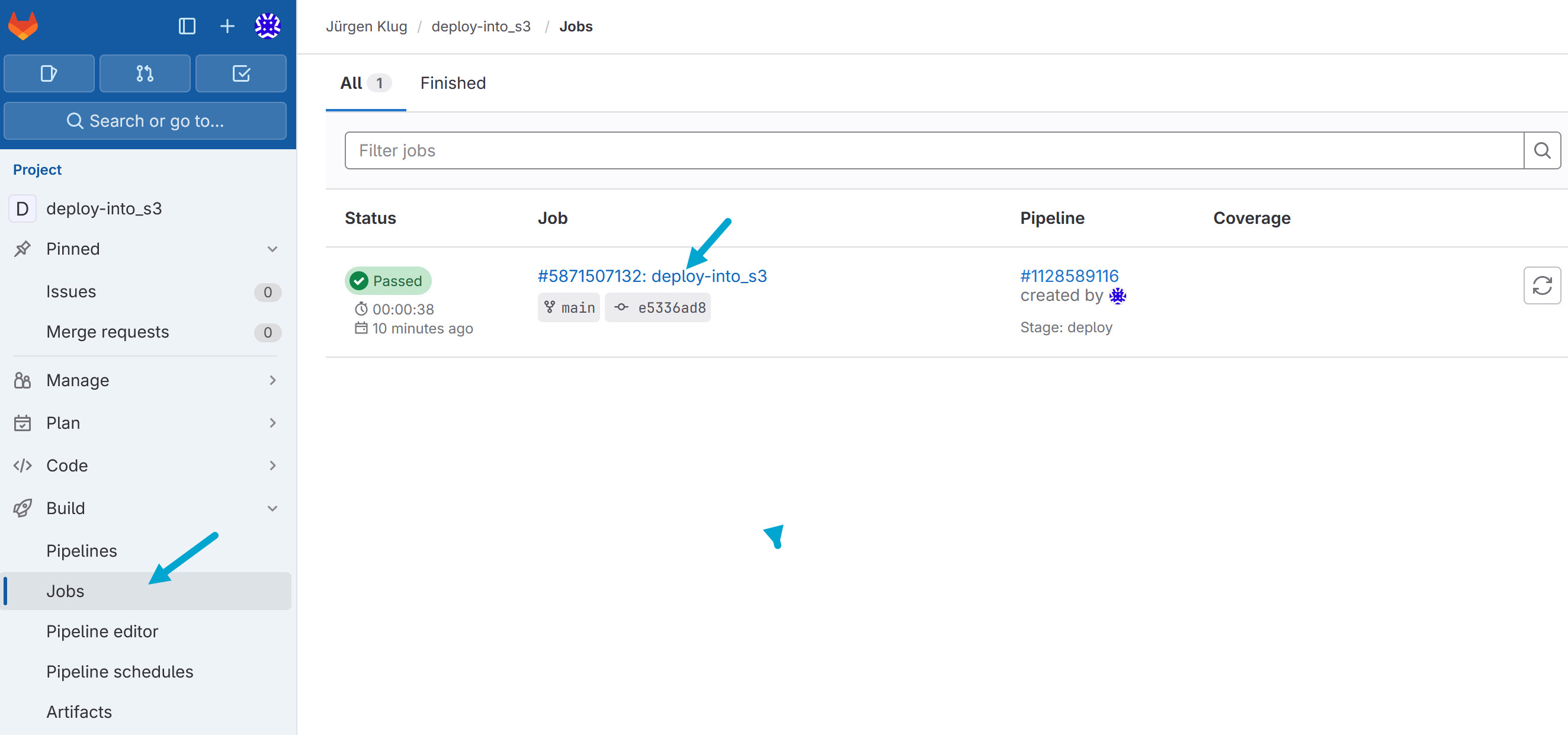Open the to-do list shortcut icon

[241, 73]
